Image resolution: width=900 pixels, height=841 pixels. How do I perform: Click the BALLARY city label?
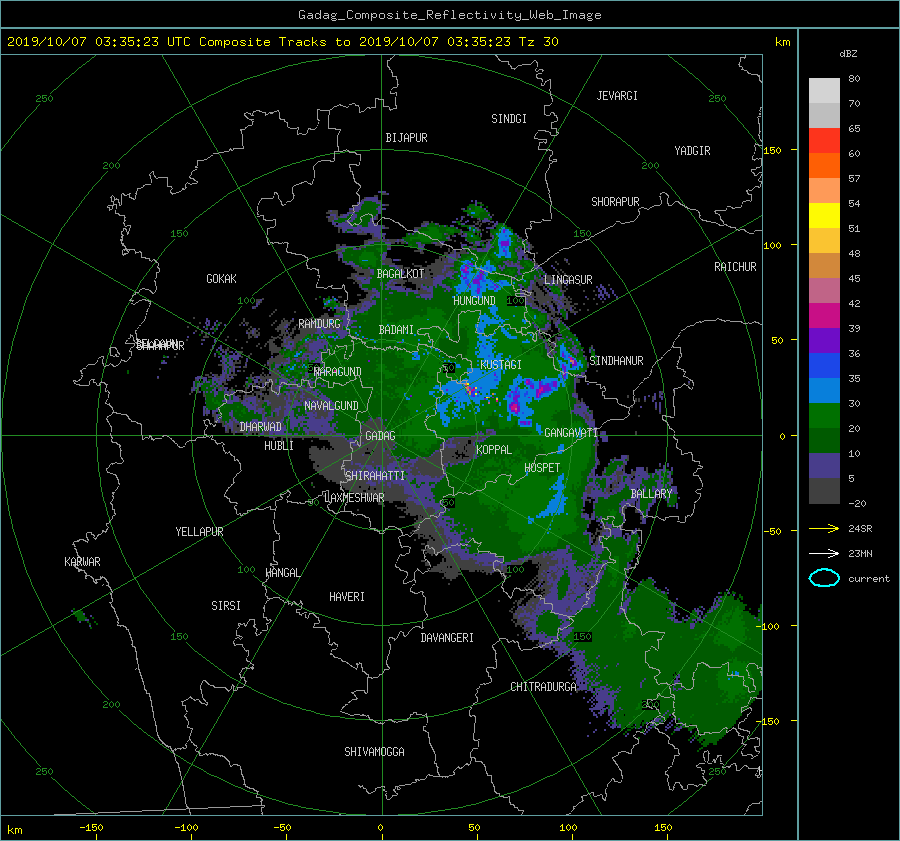pos(651,494)
